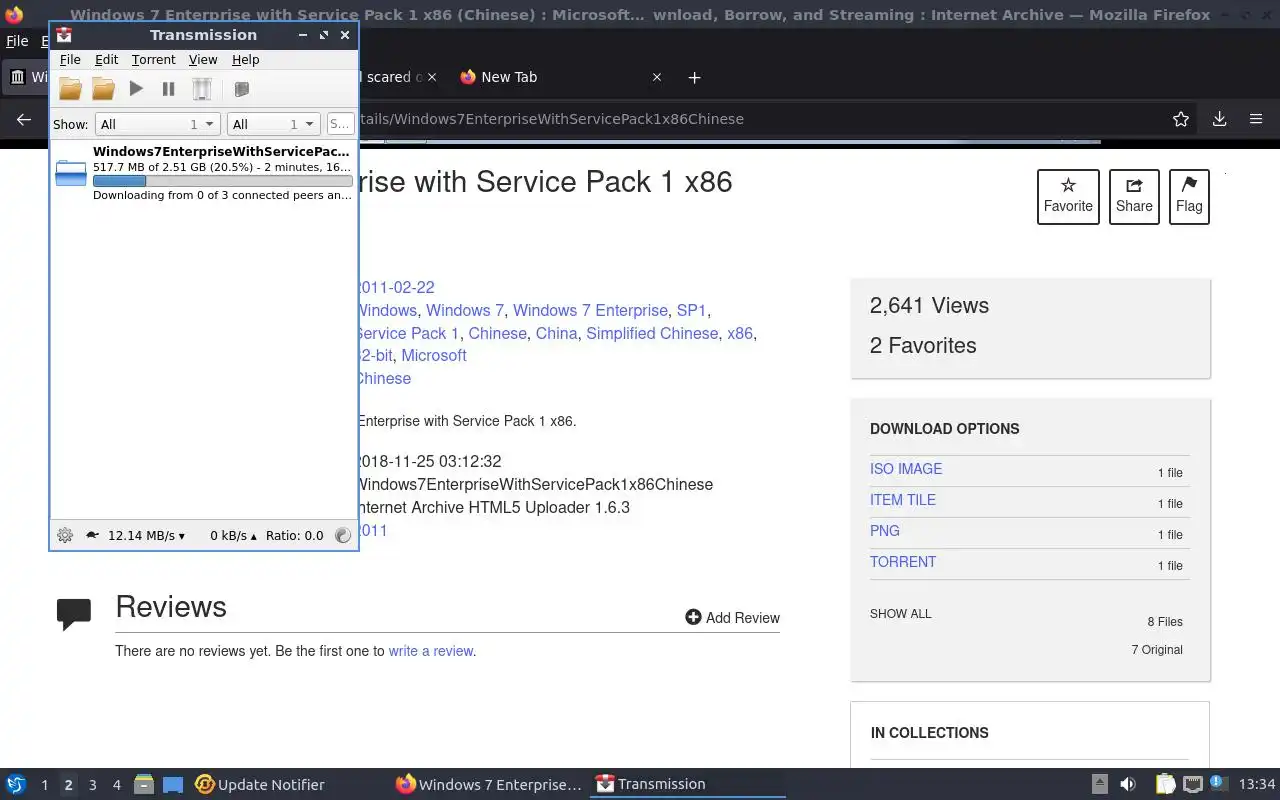Open the SP1 topic link
Image resolution: width=1280 pixels, height=800 pixels.
click(x=691, y=310)
